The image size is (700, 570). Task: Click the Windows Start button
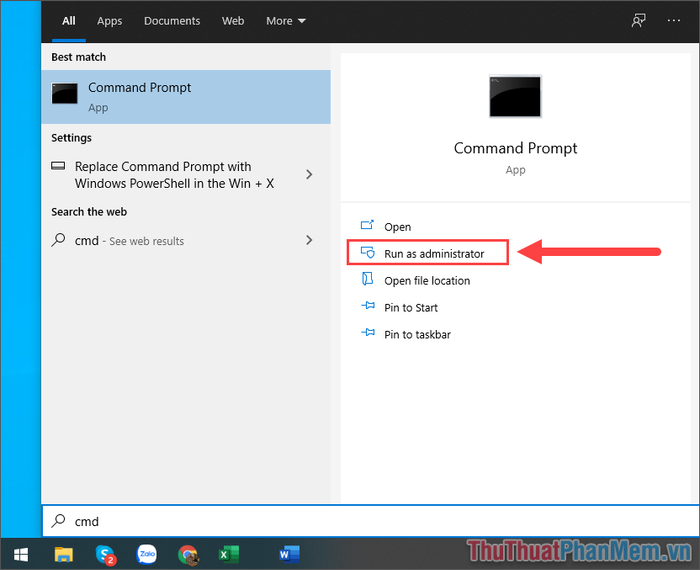click(21, 554)
